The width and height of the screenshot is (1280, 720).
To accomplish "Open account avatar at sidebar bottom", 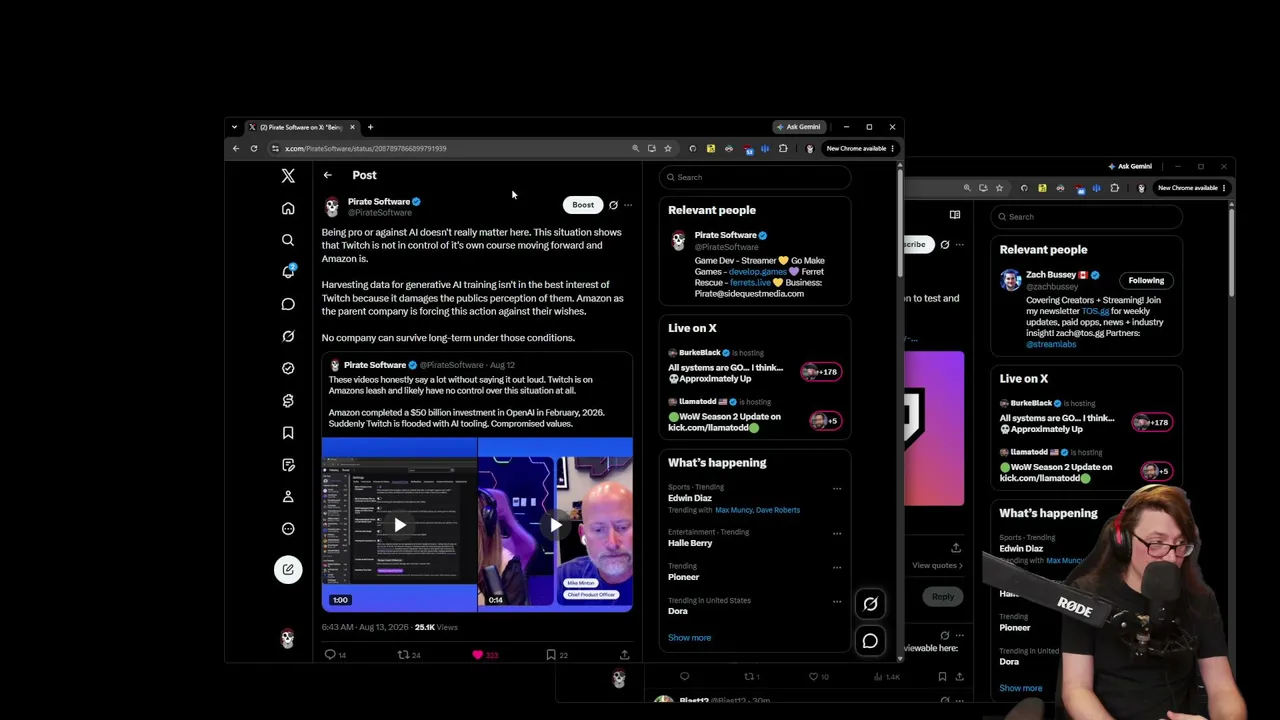I will 288,638.
